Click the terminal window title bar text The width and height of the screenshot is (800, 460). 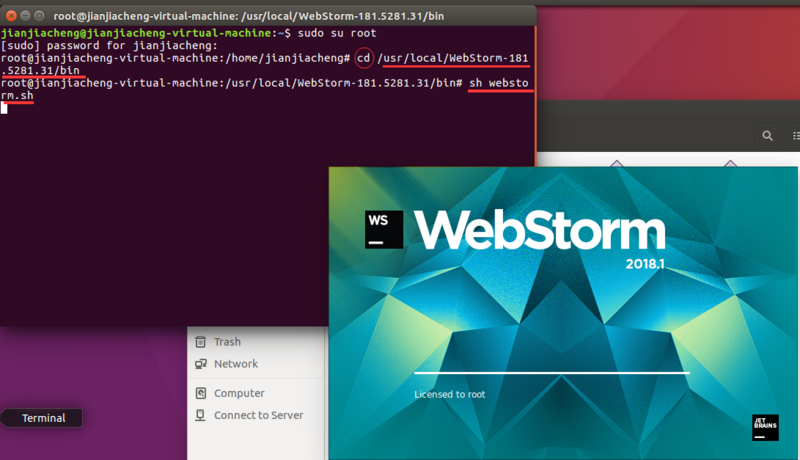248,16
